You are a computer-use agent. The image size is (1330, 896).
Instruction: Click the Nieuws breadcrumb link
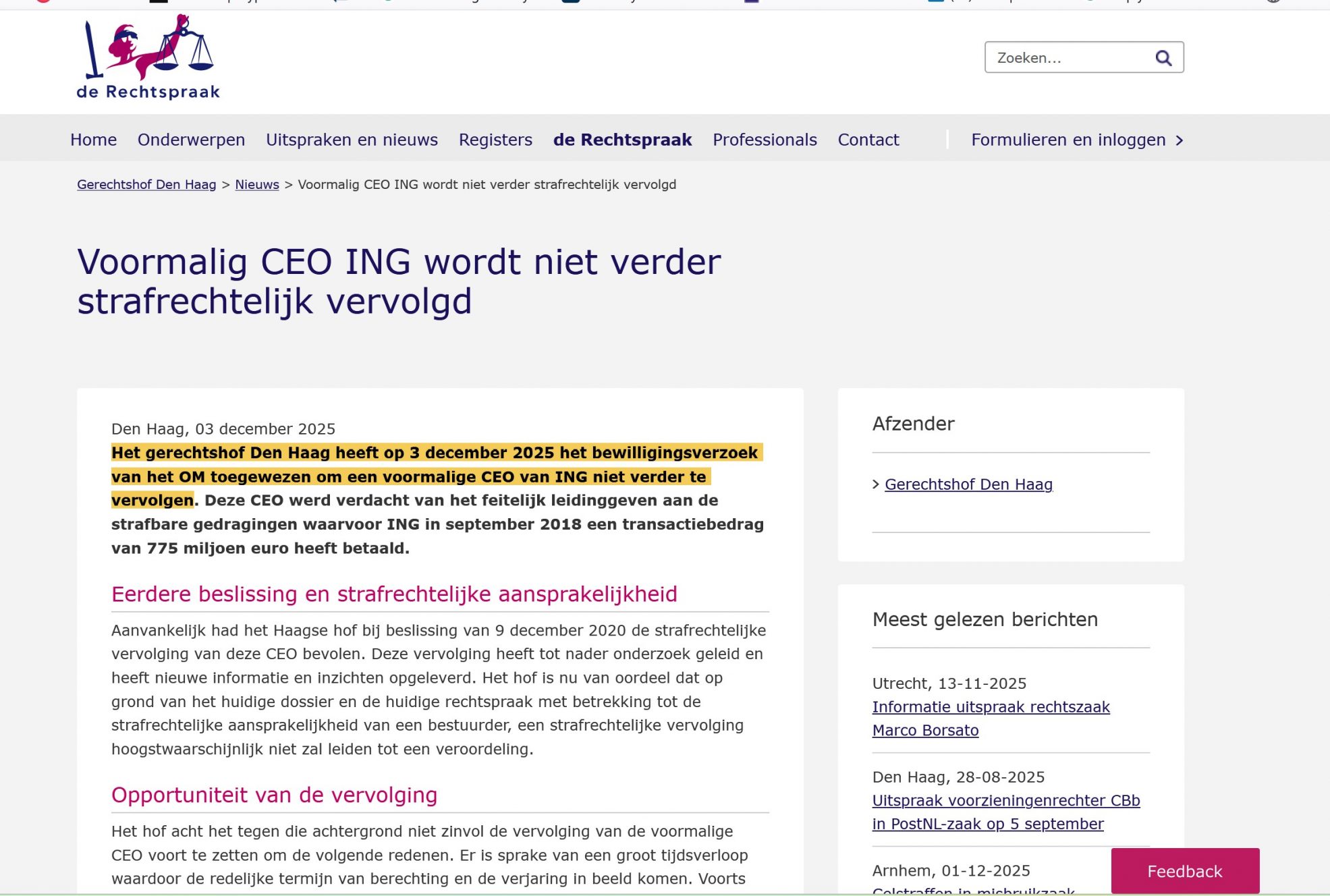256,184
